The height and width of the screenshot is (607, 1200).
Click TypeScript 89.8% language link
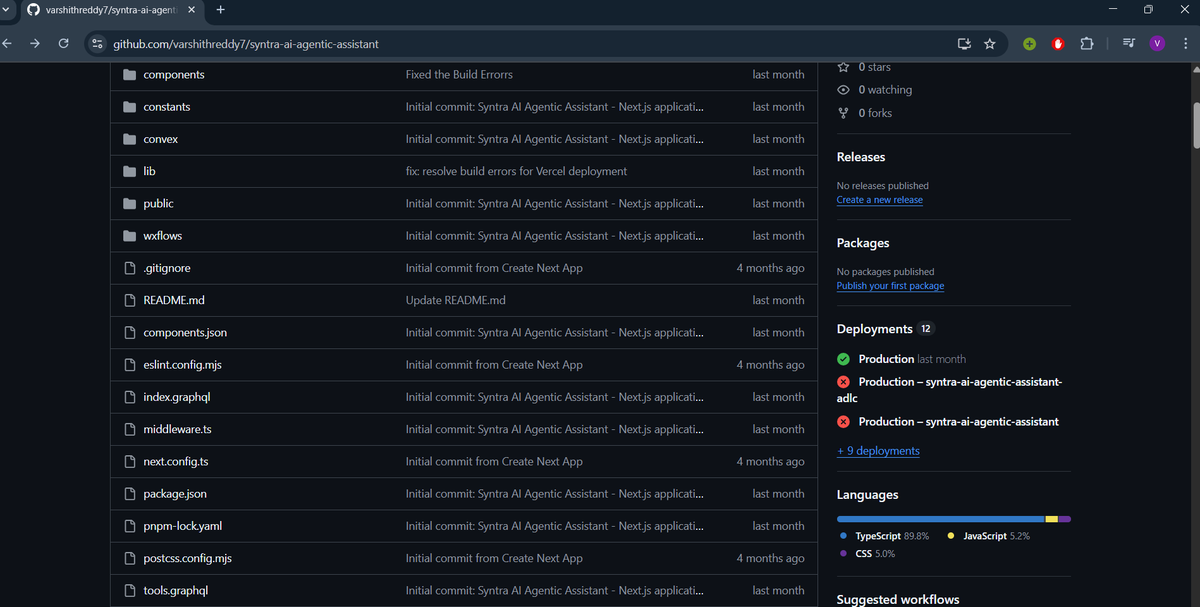click(884, 536)
